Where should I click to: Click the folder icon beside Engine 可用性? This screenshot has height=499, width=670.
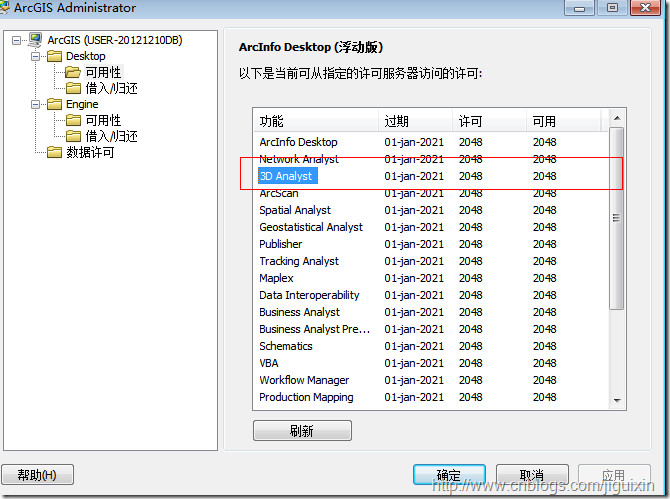(73, 120)
